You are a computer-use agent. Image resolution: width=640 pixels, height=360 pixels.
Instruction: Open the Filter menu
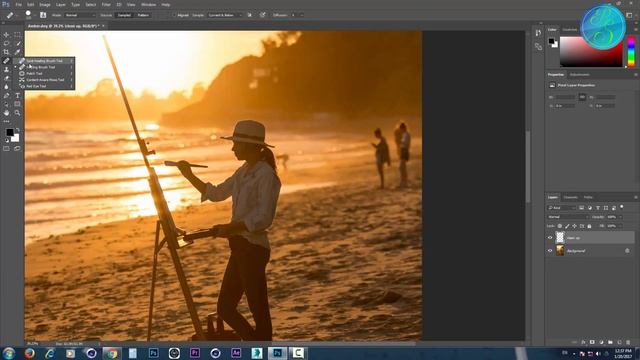pyautogui.click(x=106, y=4)
